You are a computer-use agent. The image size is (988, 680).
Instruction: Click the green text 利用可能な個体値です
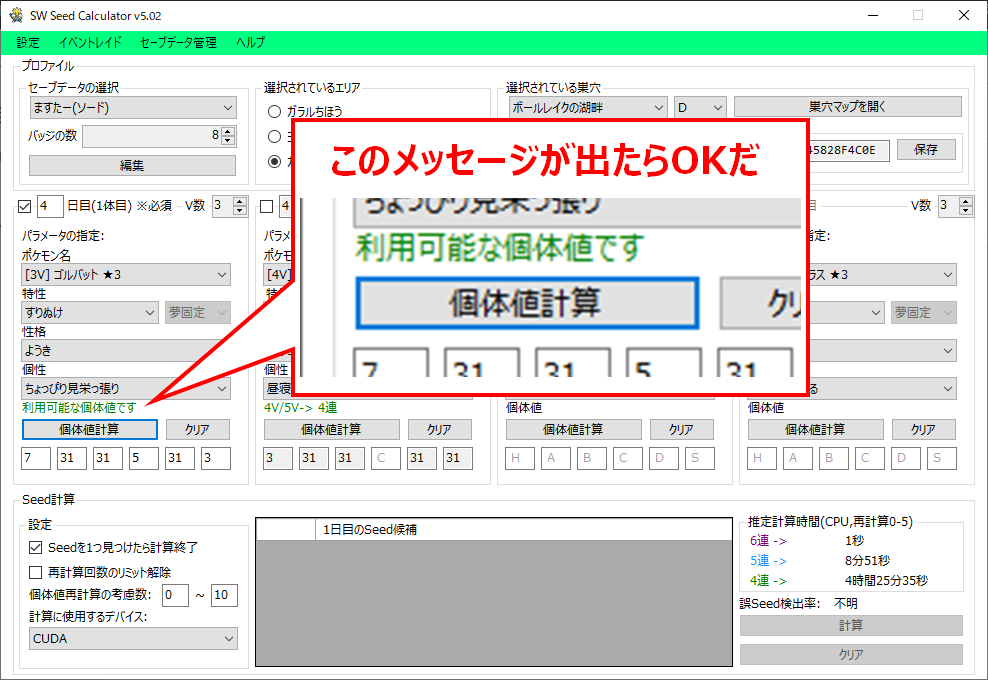click(x=79, y=408)
